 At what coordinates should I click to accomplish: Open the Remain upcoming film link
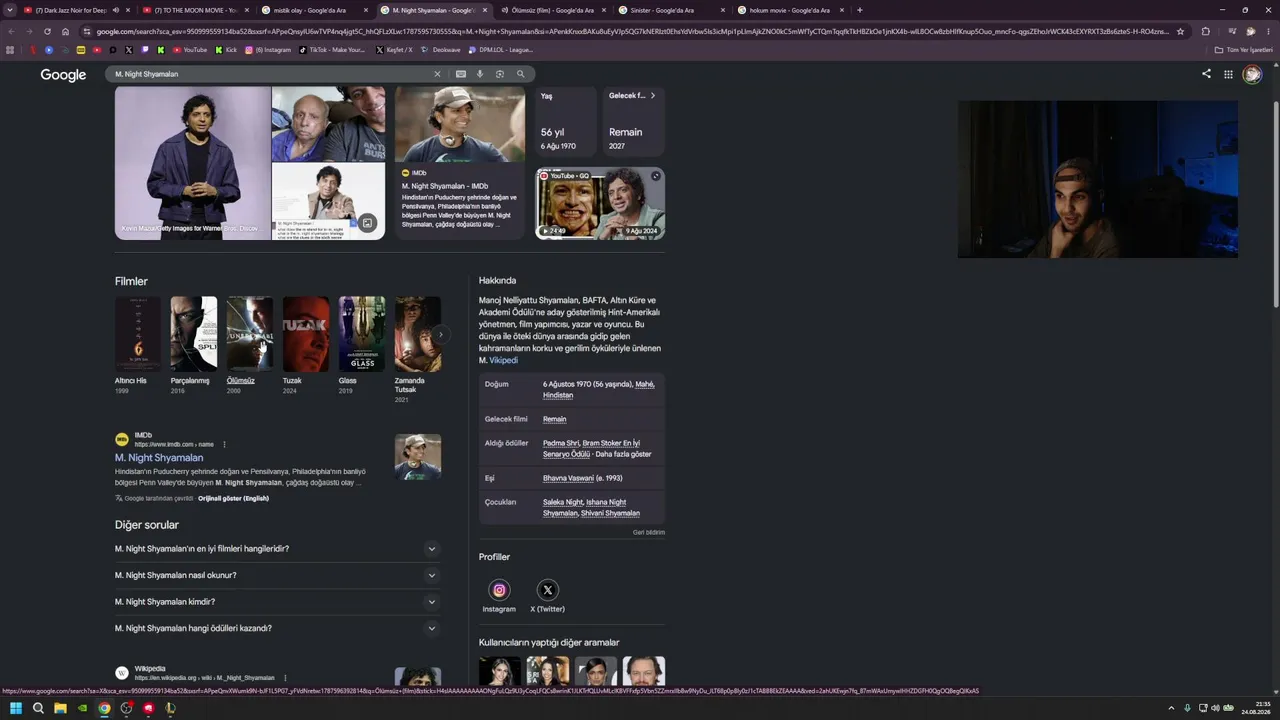[555, 419]
